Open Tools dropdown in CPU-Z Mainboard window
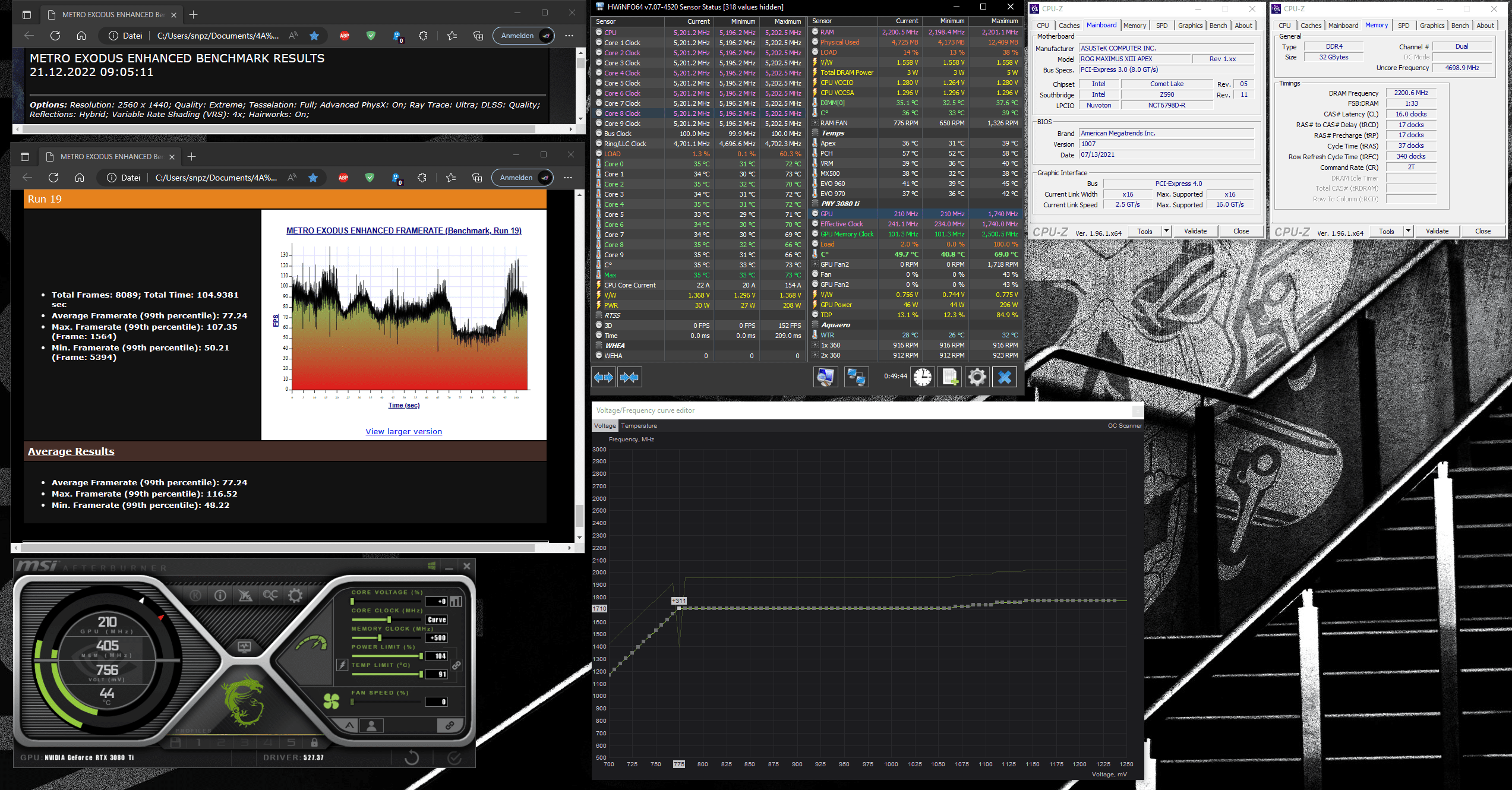The width and height of the screenshot is (1512, 790). click(x=1166, y=231)
